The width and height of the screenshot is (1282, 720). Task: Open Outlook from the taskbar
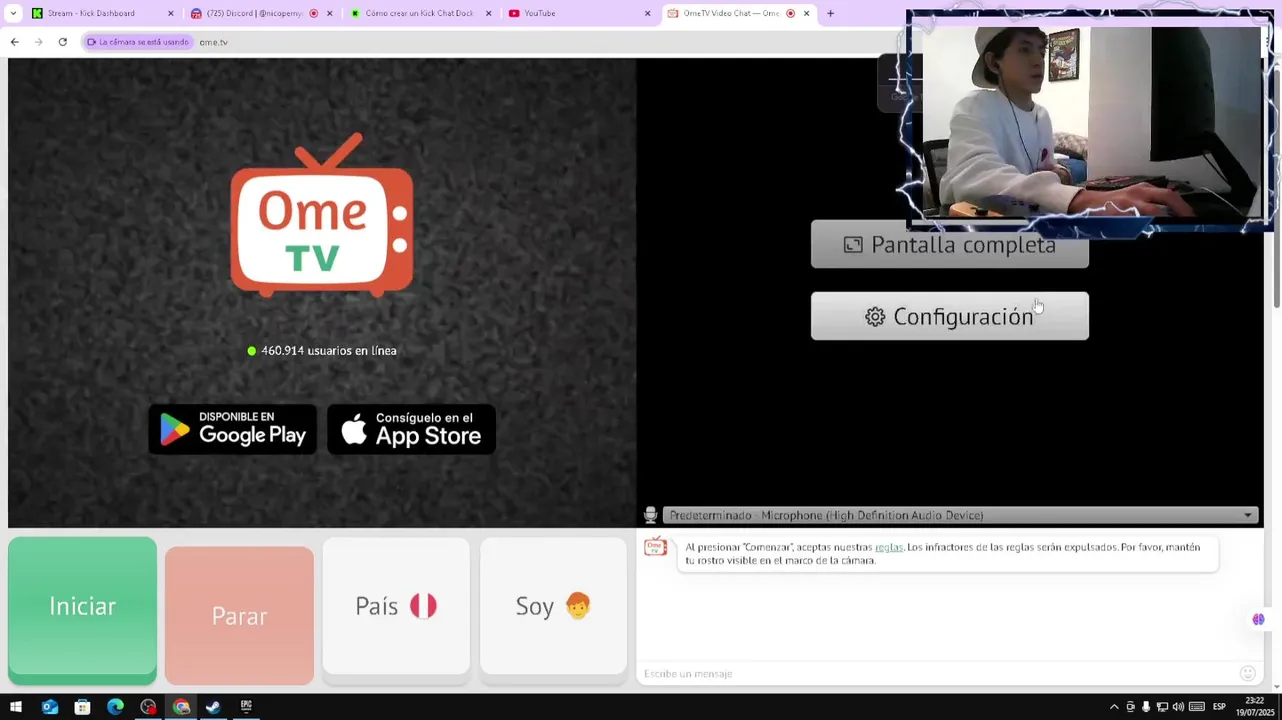pos(50,707)
